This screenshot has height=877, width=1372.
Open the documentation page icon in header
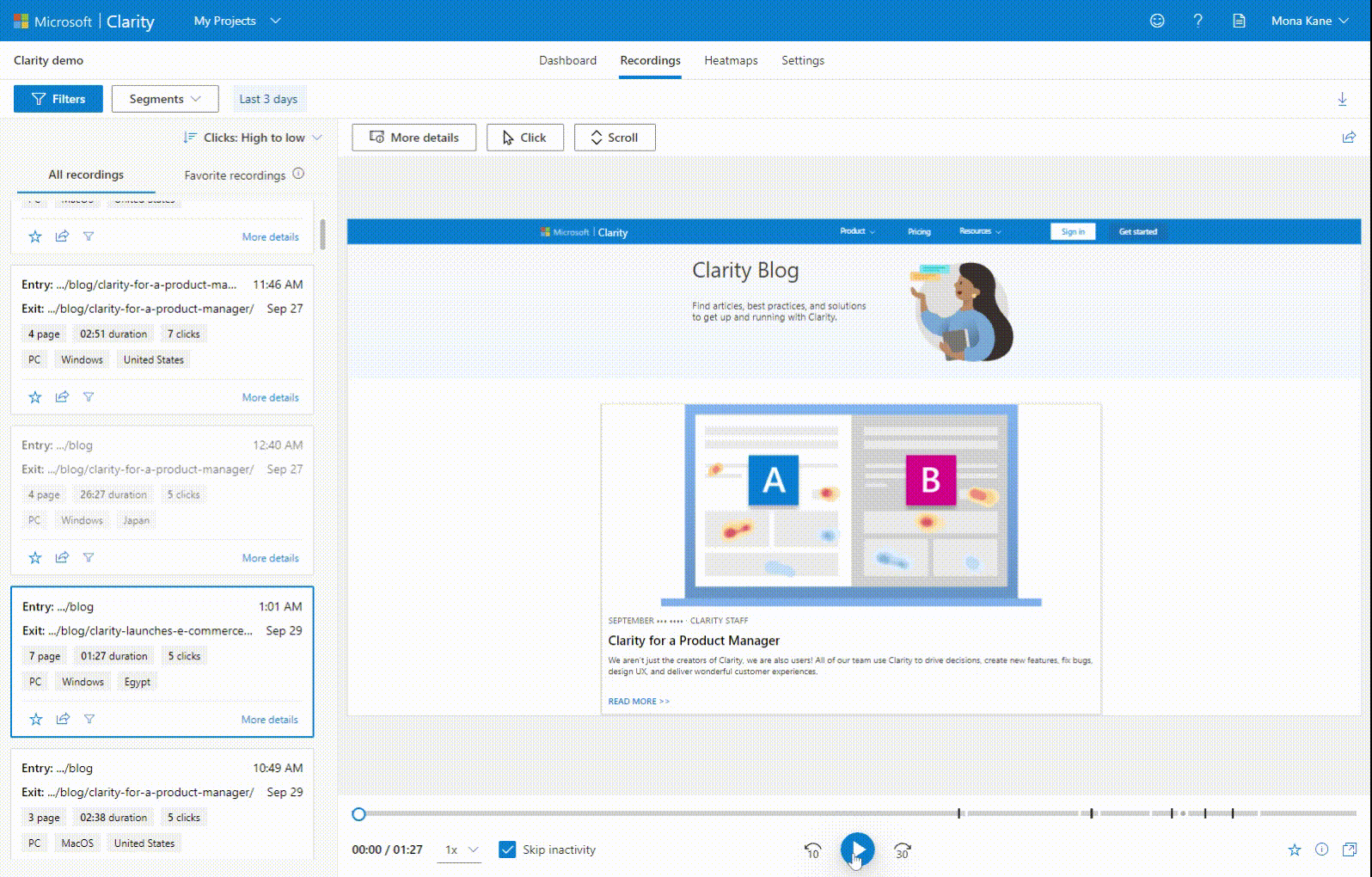pos(1239,21)
